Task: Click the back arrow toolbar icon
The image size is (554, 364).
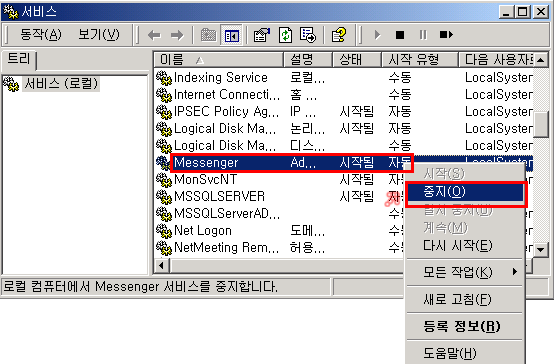Action: (154, 35)
